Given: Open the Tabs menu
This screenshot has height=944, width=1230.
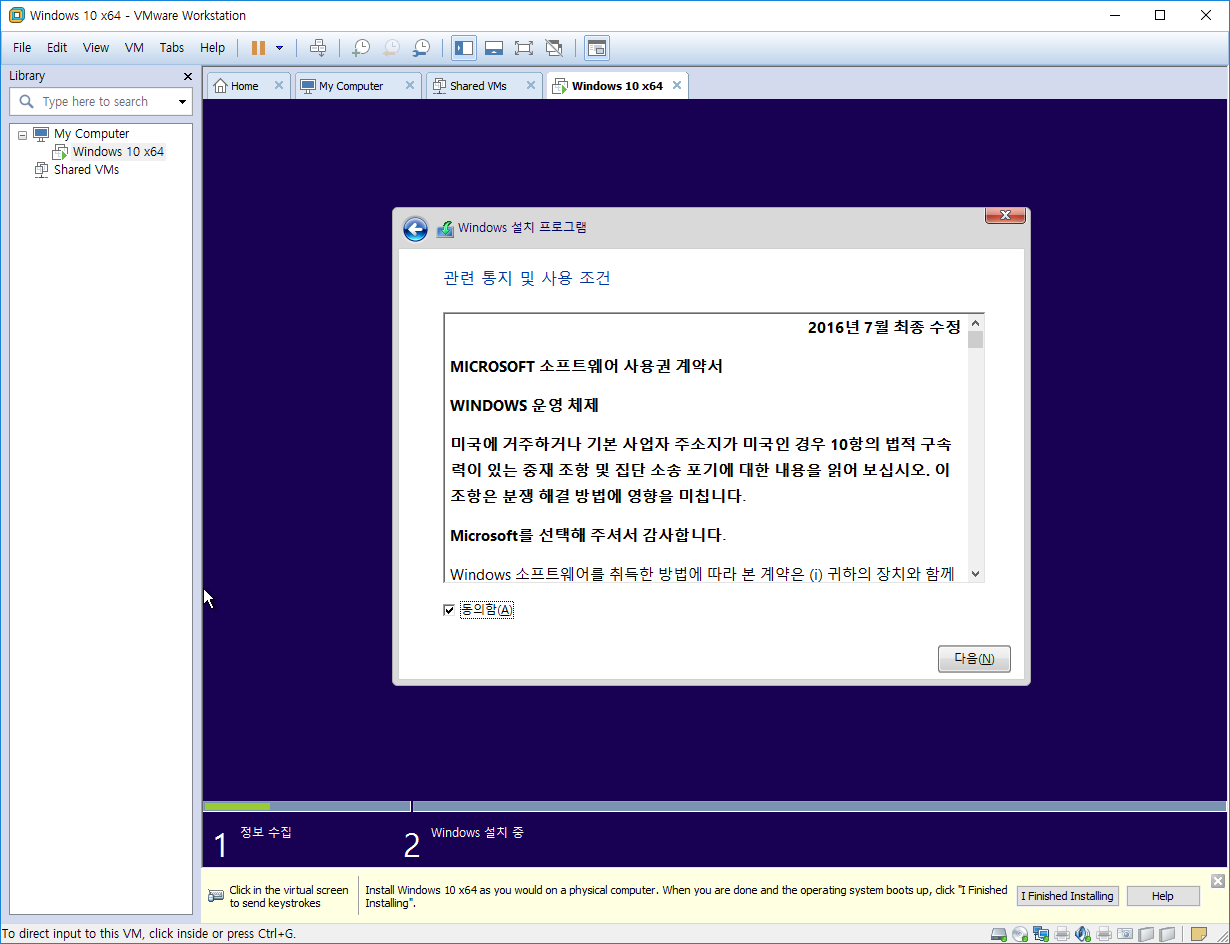Looking at the screenshot, I should (x=172, y=47).
